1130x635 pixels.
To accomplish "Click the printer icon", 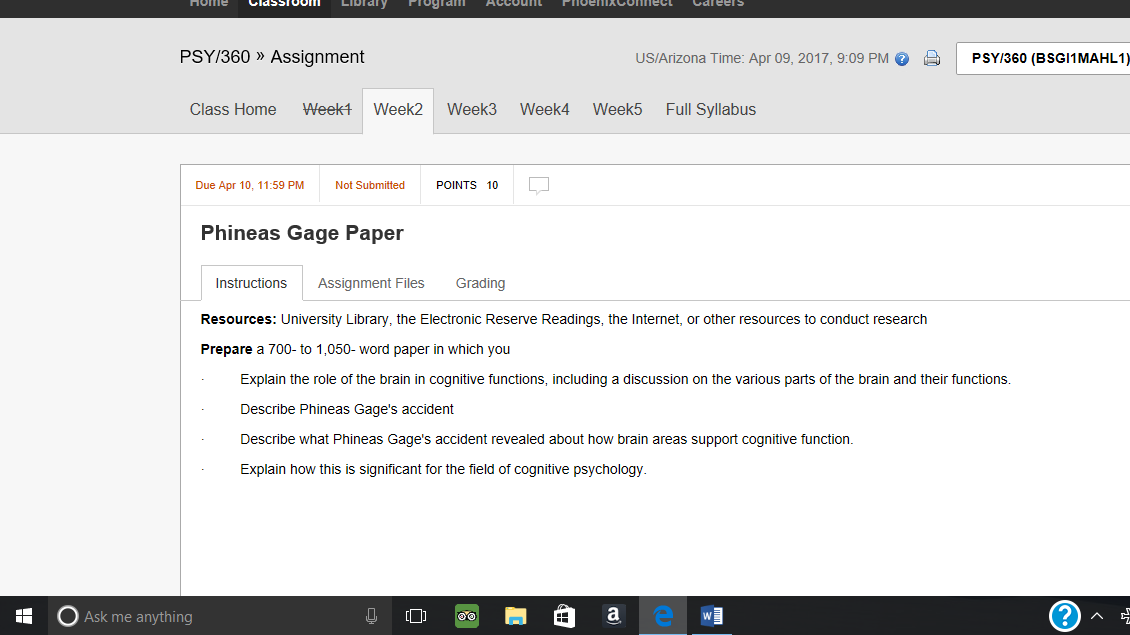I will point(931,58).
